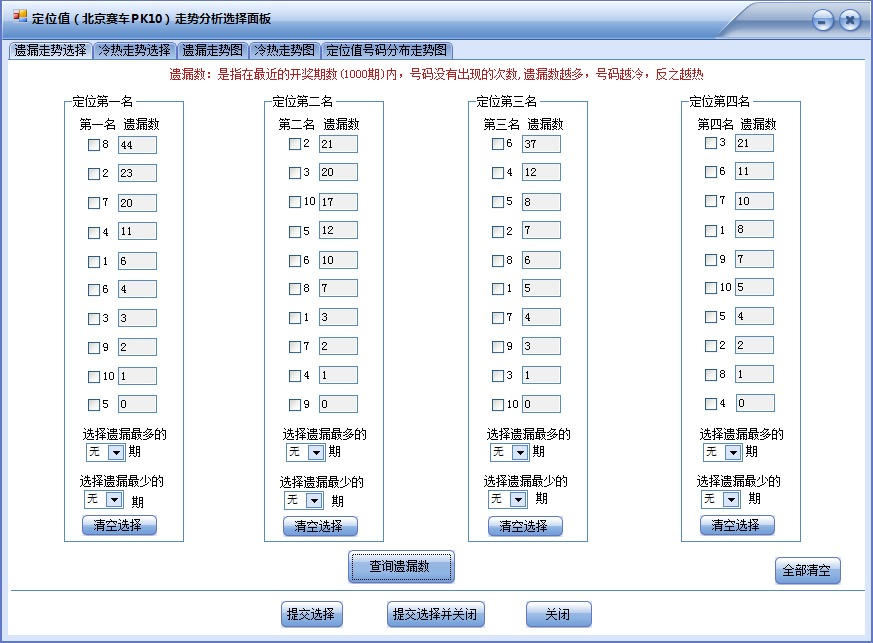Expand 选择遗漏最少的 dropdown under 定位第二名

(316, 499)
